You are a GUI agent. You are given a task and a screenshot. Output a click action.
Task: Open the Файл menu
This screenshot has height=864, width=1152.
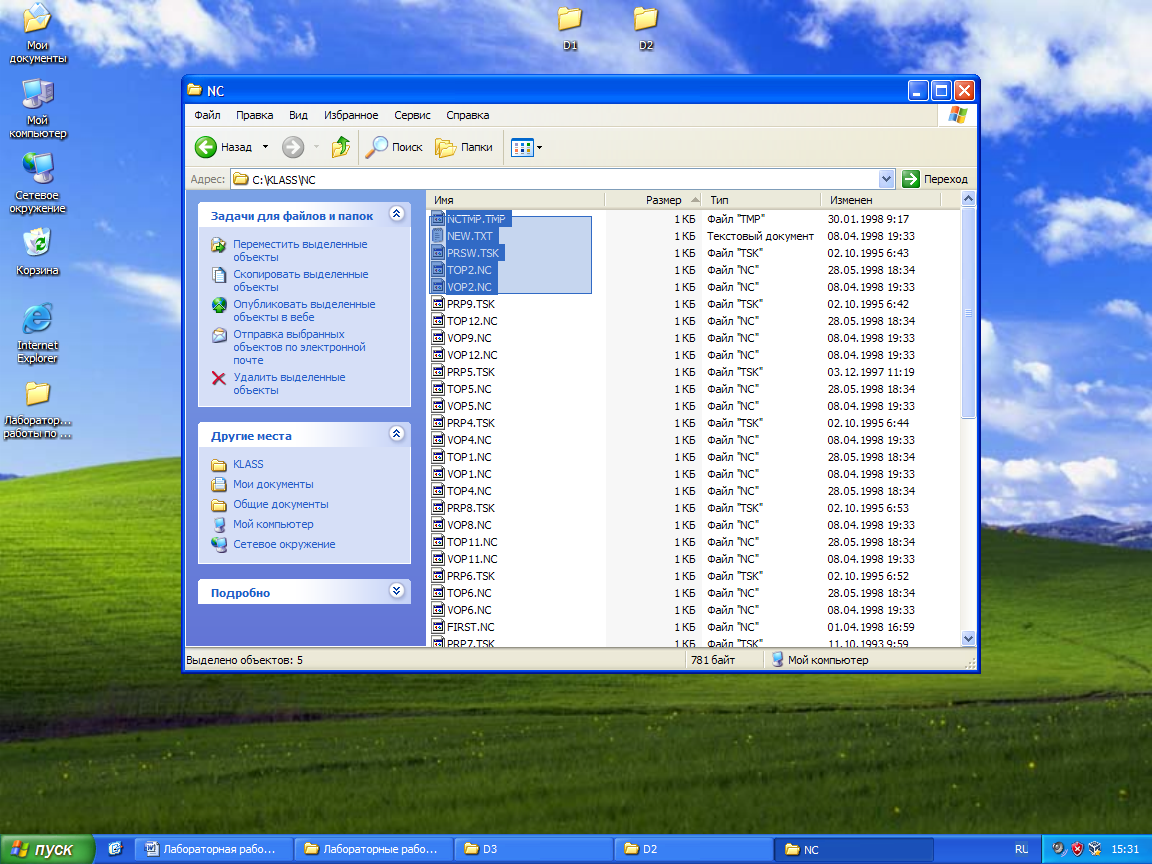click(x=207, y=115)
